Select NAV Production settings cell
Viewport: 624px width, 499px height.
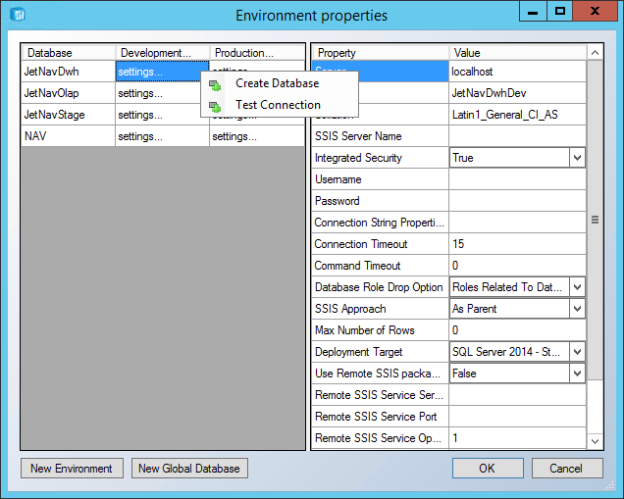click(257, 136)
